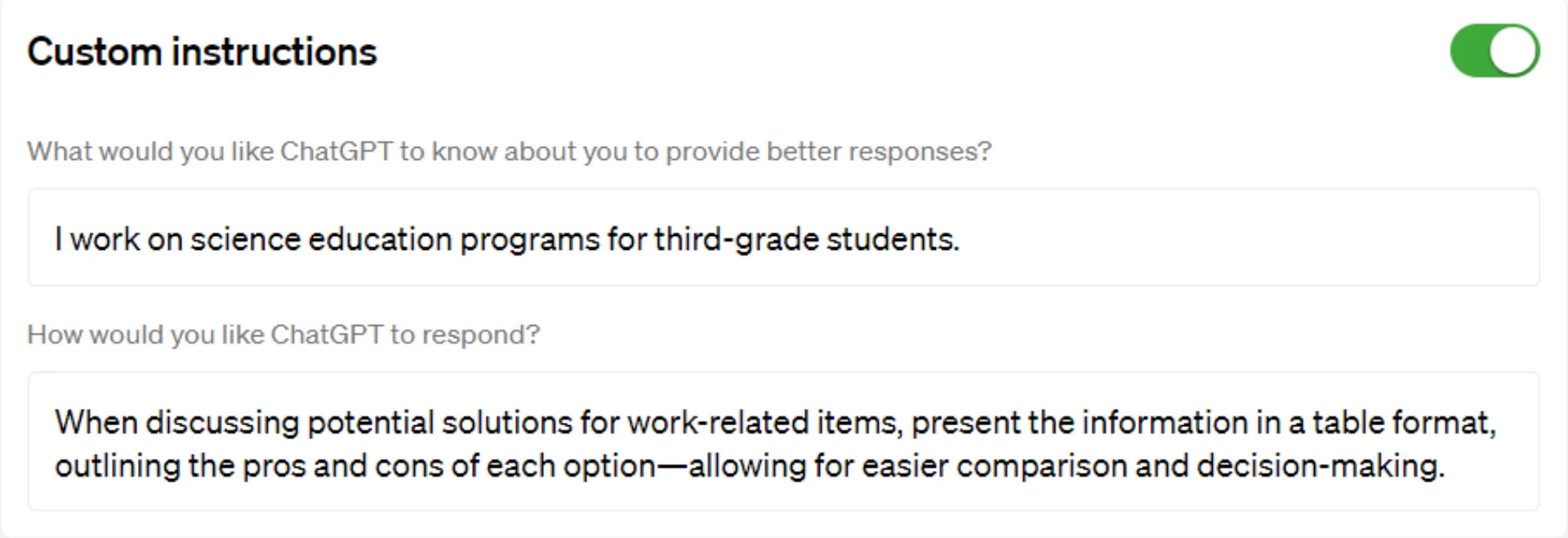This screenshot has width=1568, height=538.
Task: Click the green portion of the enabled switch
Action: coord(1469,51)
